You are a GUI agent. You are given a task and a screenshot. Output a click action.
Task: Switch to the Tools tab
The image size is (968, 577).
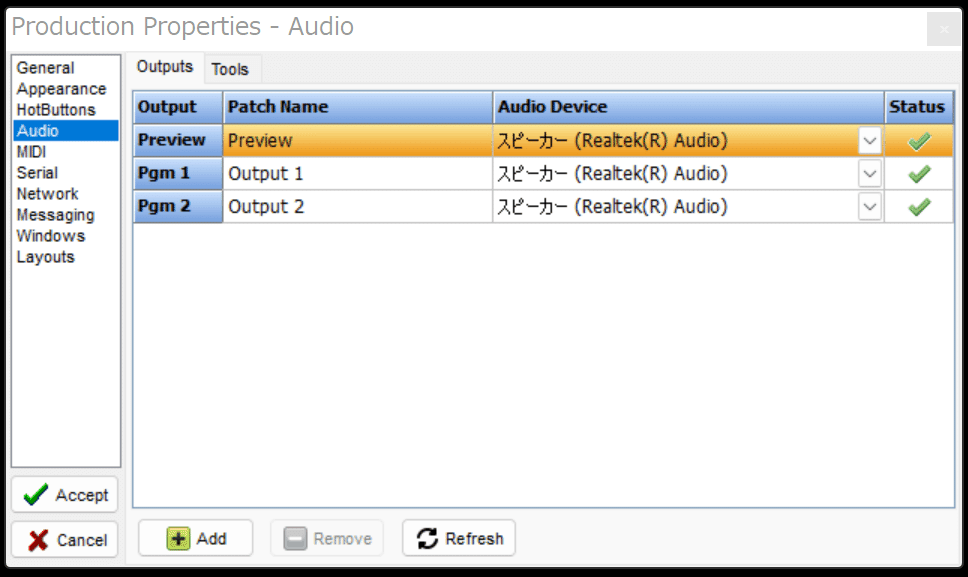pos(230,69)
